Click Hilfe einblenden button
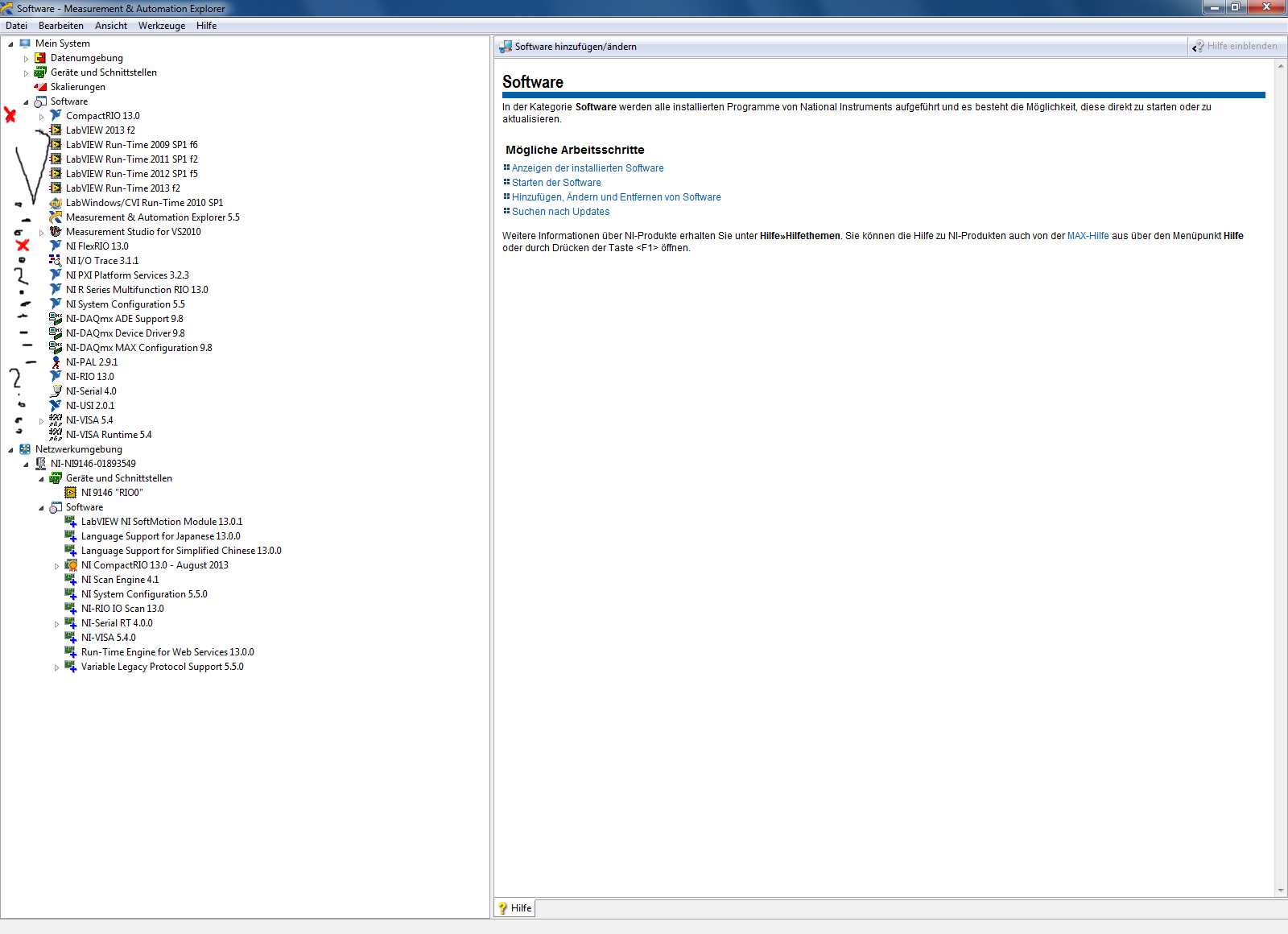 click(1236, 47)
